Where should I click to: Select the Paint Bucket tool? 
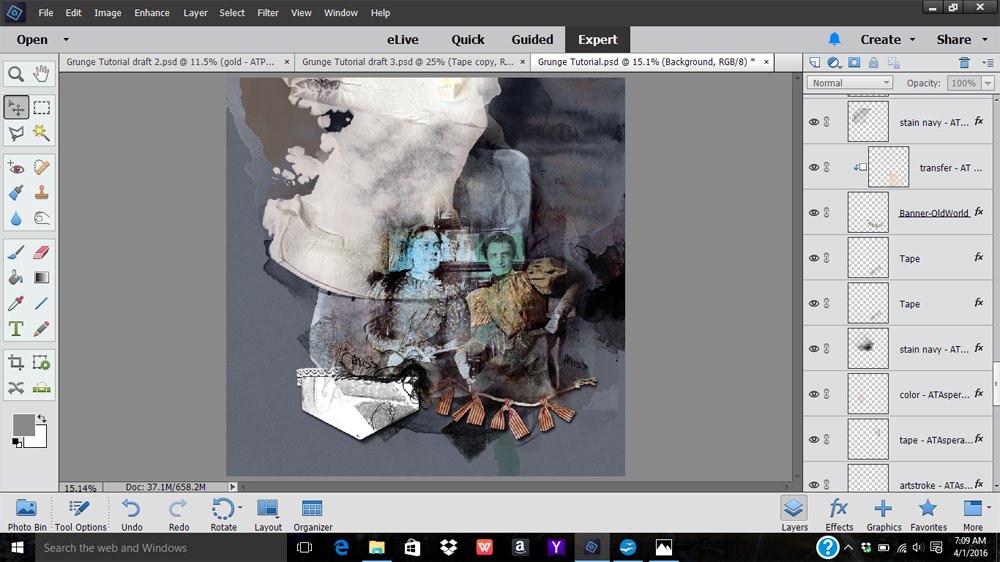[x=16, y=277]
